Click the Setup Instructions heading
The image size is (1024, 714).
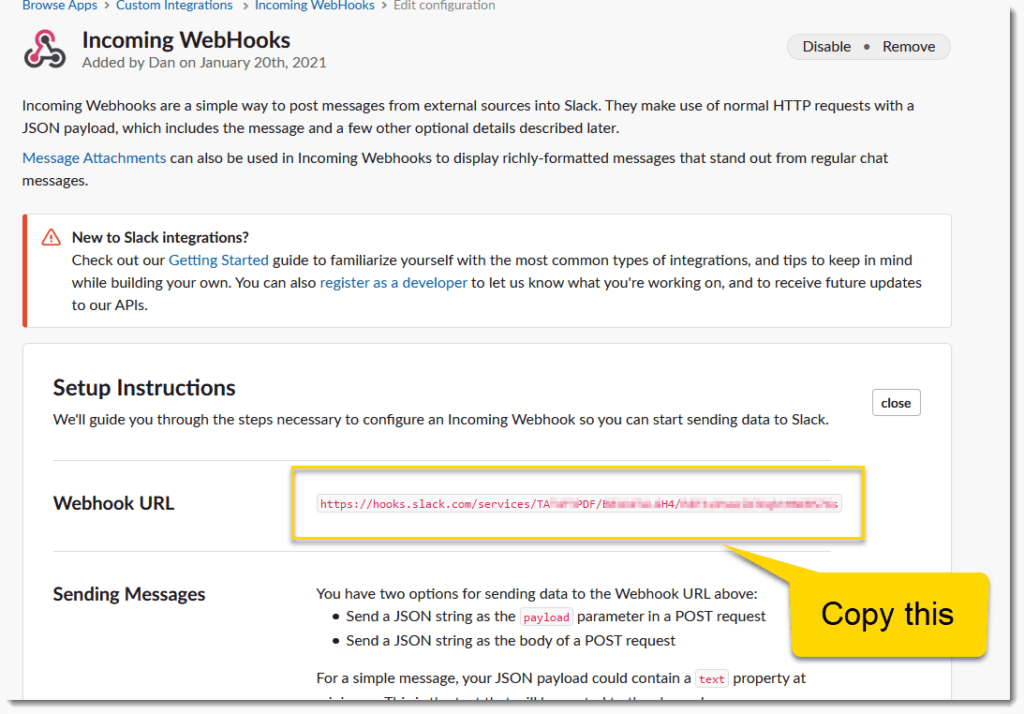[144, 388]
